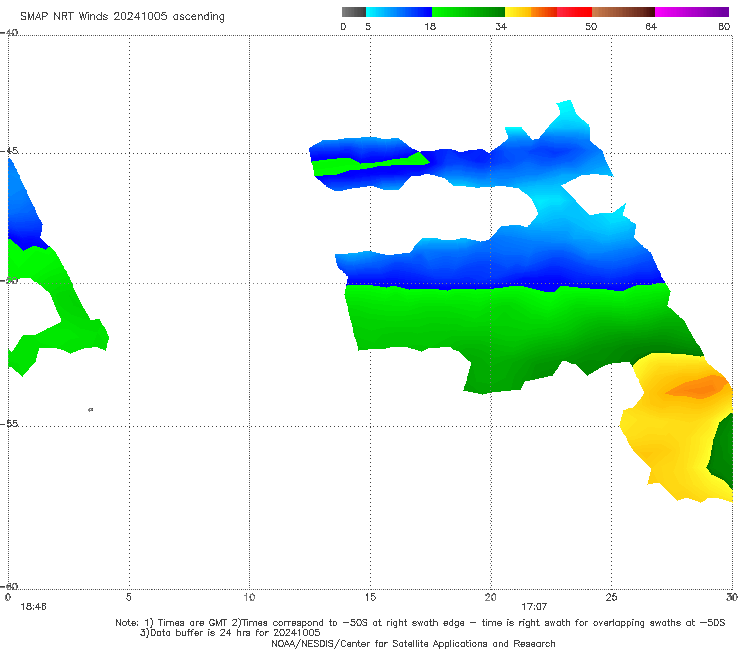Pick the brown segment of the color bar
740x650 pixels.
(623, 12)
